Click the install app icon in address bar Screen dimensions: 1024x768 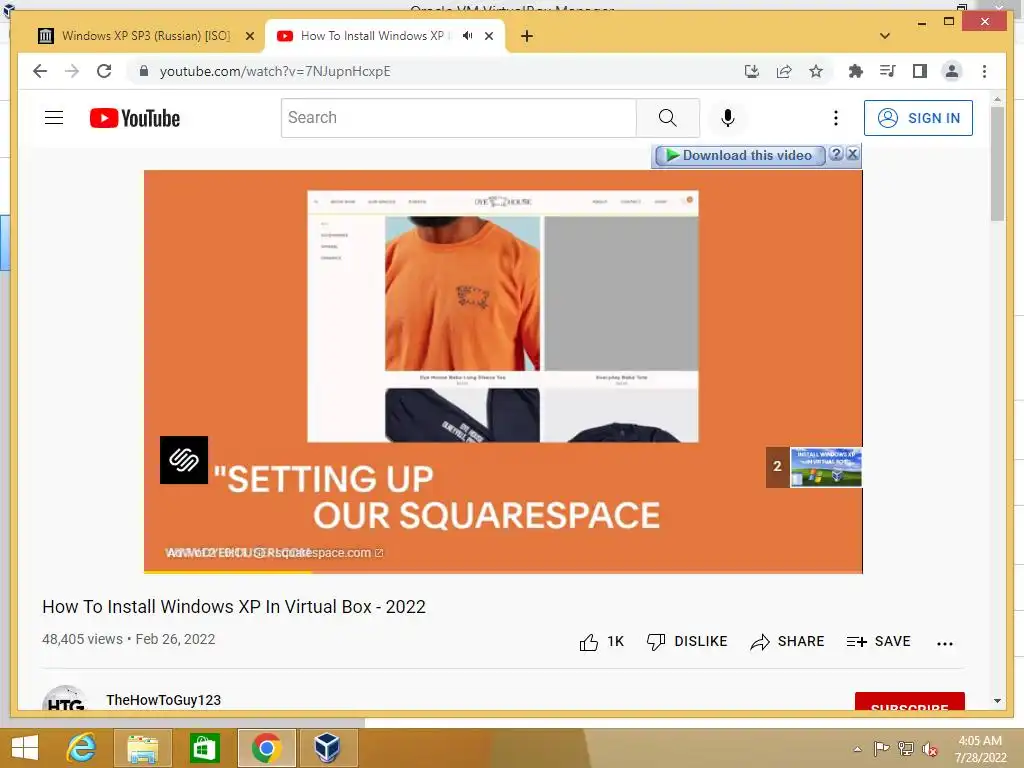pyautogui.click(x=752, y=71)
